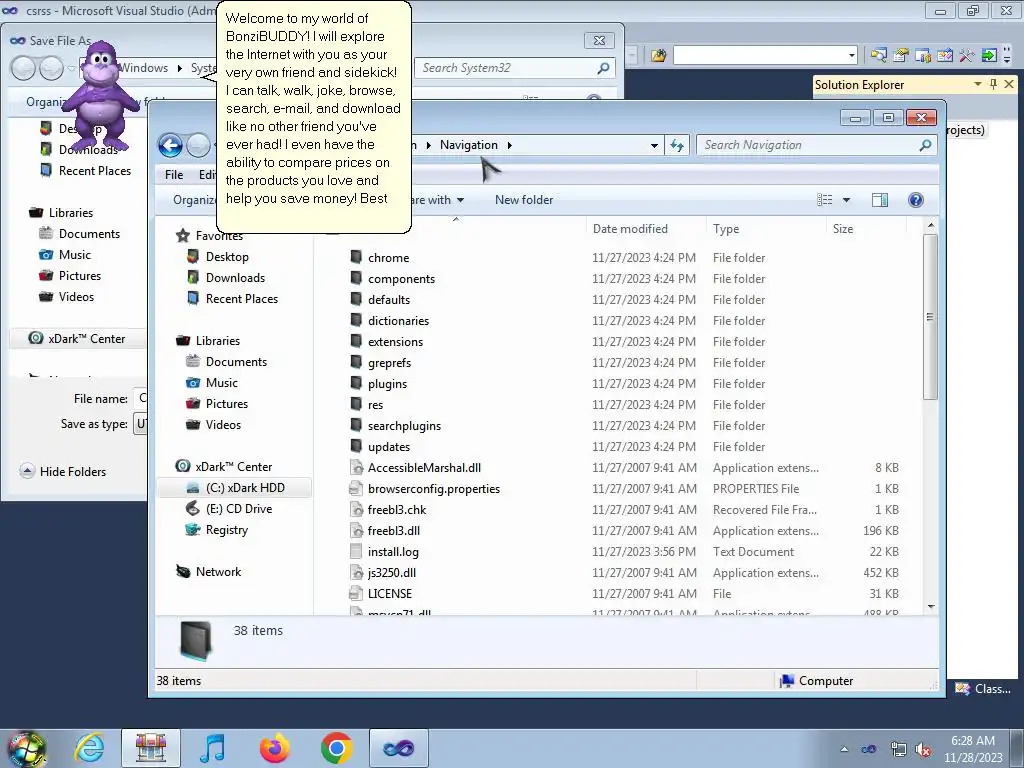1024x768 pixels.
Task: Click the muted volume tray icon
Action: point(923,750)
